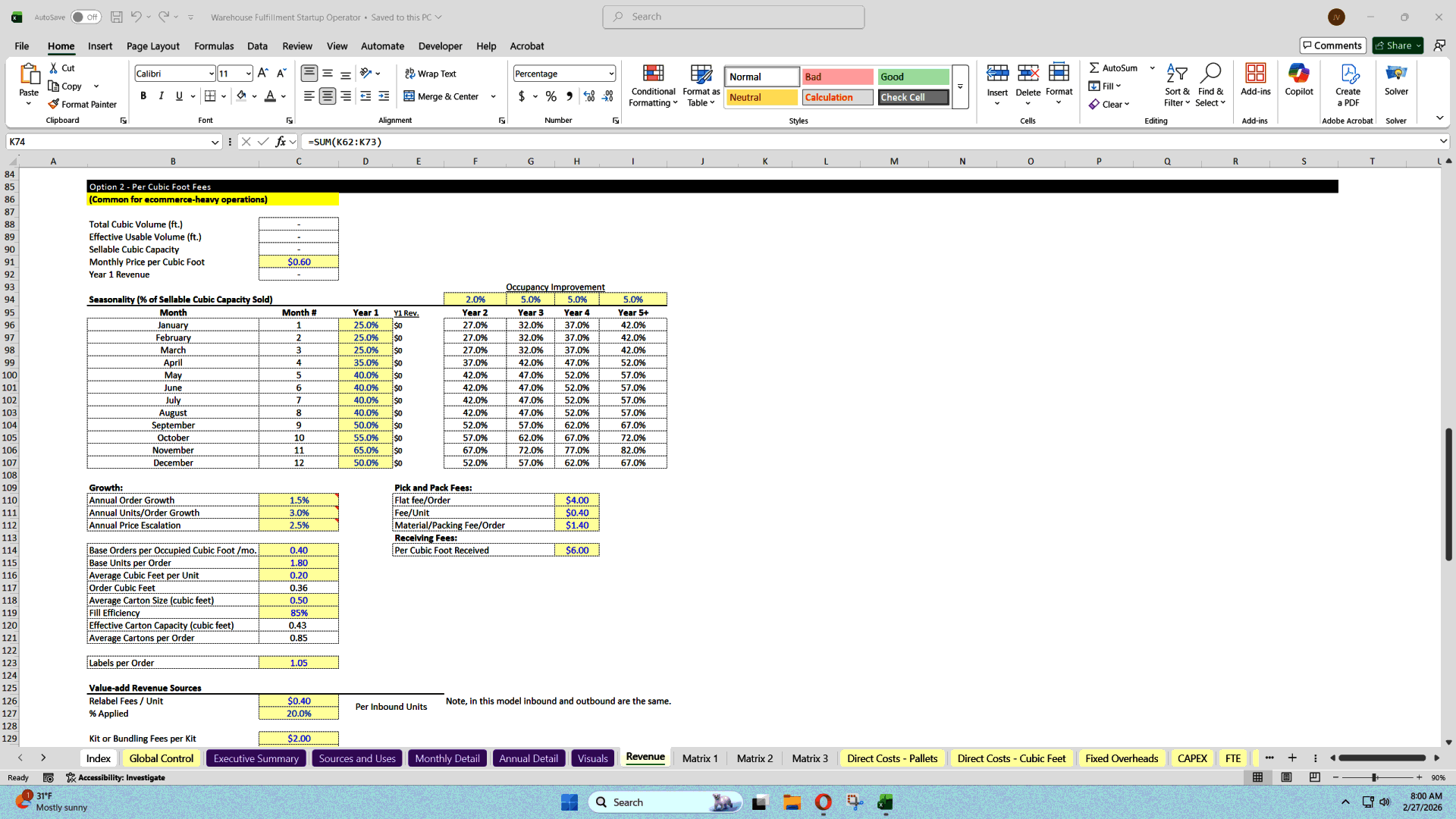The image size is (1456, 819).
Task: Click the Comments button
Action: [x=1332, y=45]
